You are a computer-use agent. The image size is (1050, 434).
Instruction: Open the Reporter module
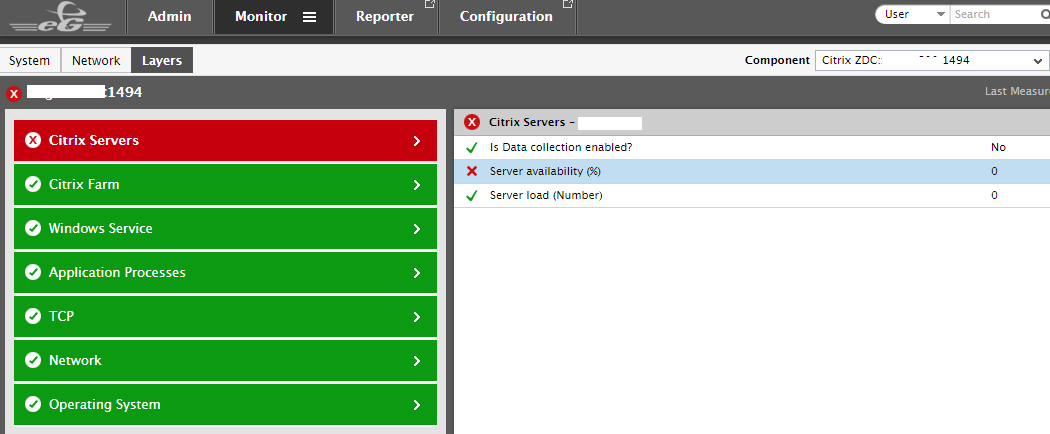(x=385, y=17)
